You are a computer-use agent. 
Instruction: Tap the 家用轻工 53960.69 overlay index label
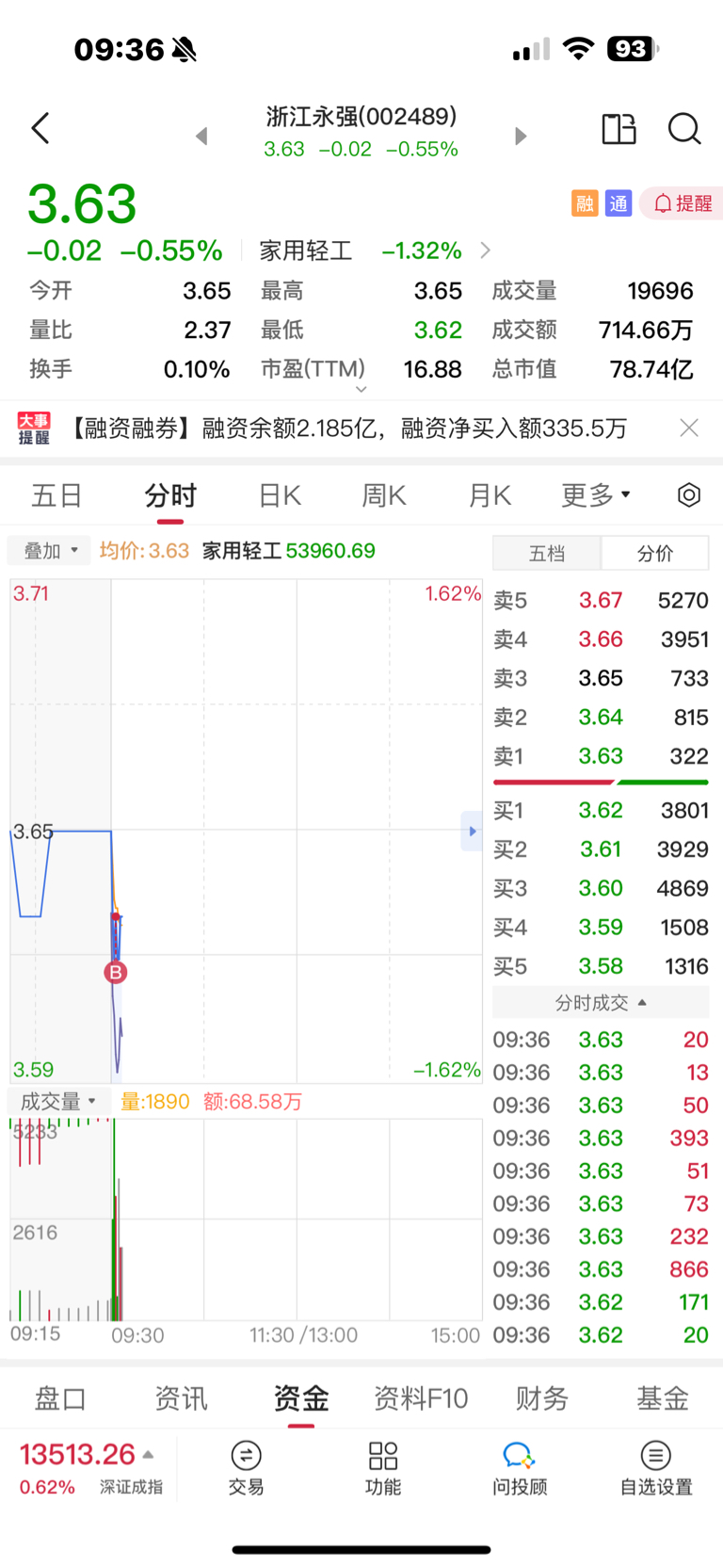pyautogui.click(x=289, y=551)
